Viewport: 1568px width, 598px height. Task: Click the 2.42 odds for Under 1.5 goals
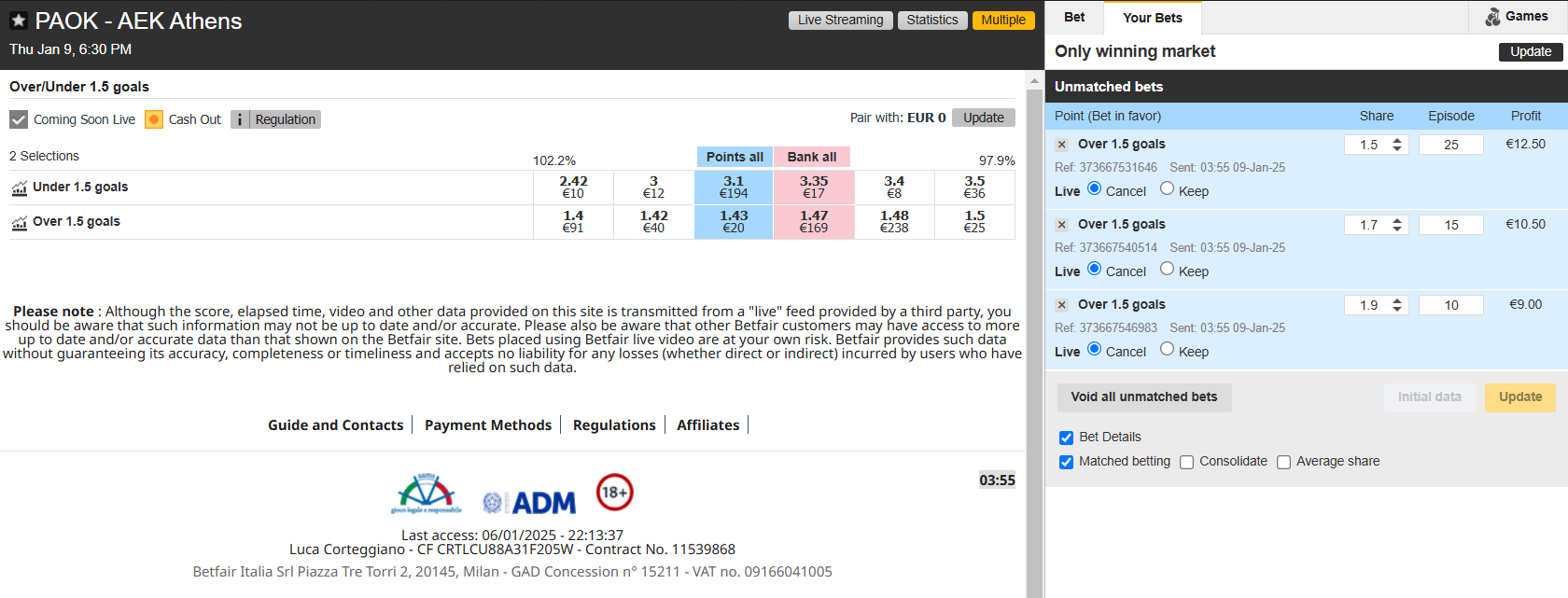tap(573, 188)
